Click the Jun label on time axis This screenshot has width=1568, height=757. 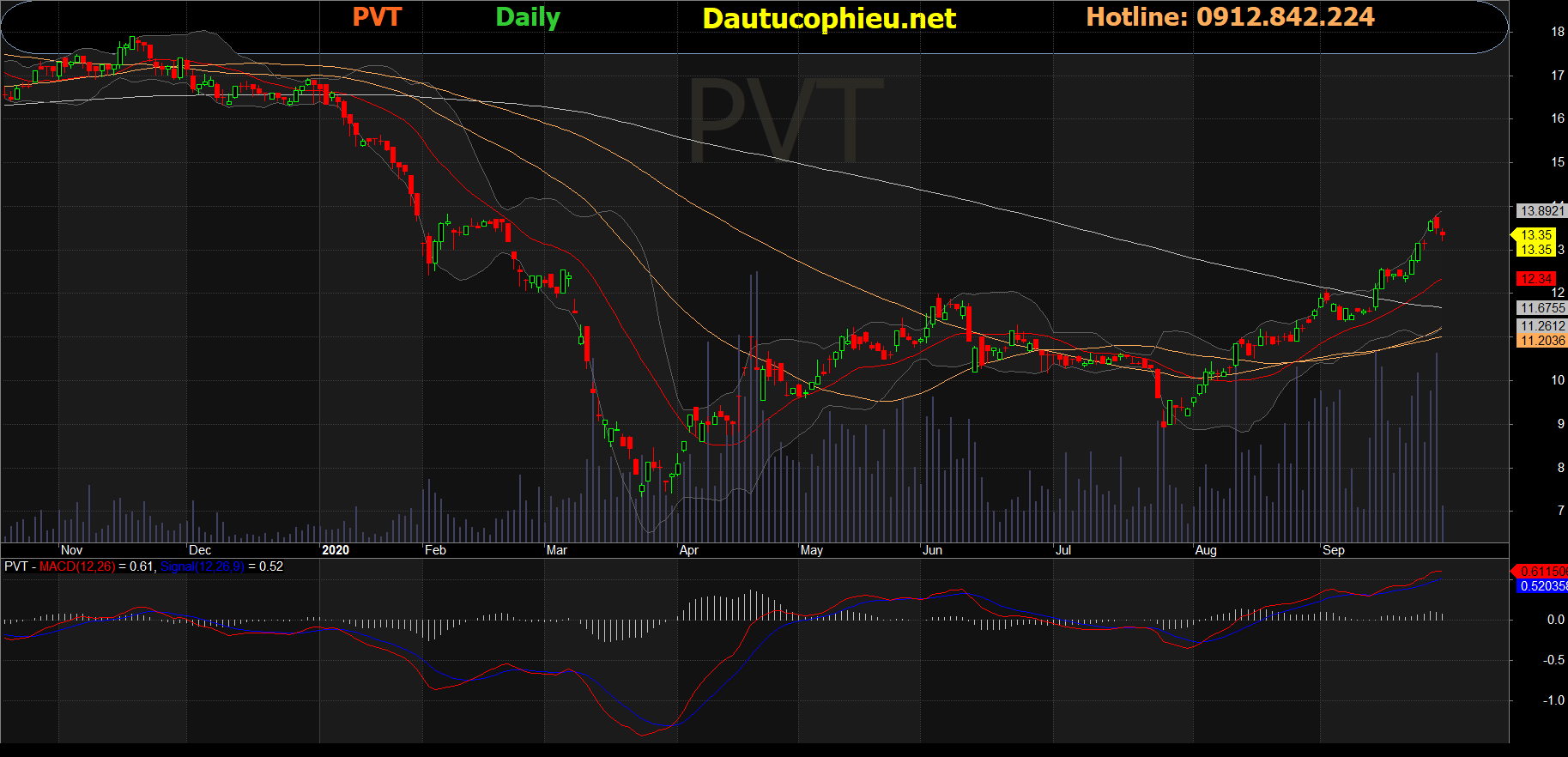pyautogui.click(x=932, y=550)
